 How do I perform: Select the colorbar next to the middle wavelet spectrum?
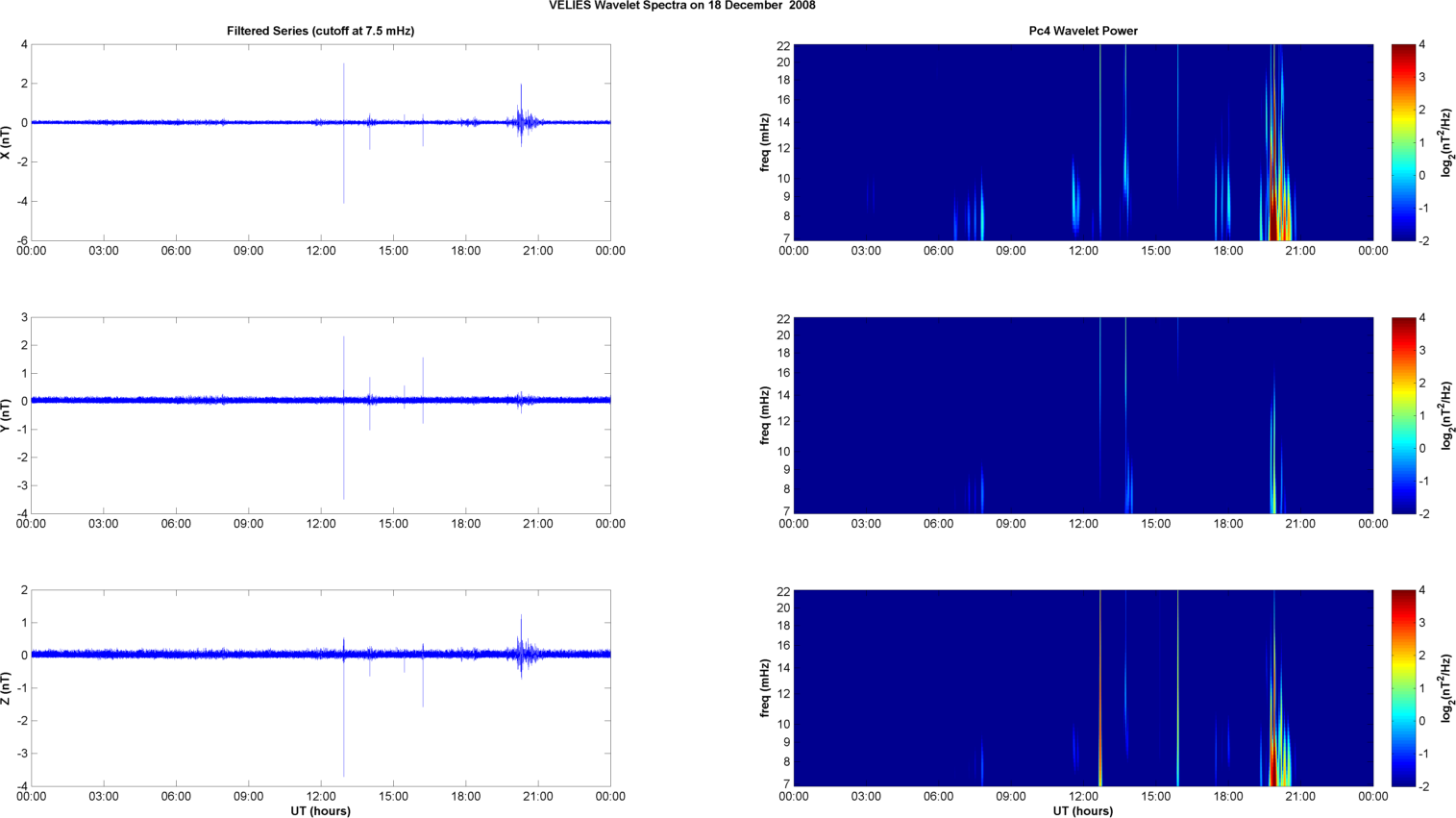click(x=1403, y=415)
